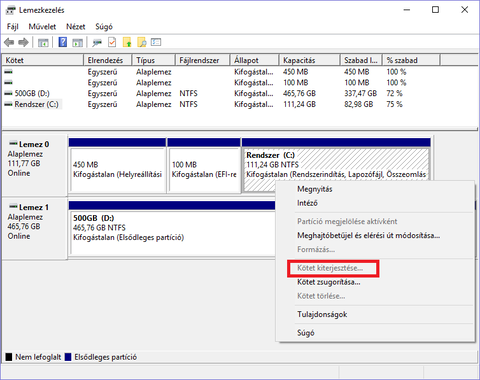The height and width of the screenshot is (380, 480).
Task: Choose Megnyitás from the context menu
Action: coord(375,189)
